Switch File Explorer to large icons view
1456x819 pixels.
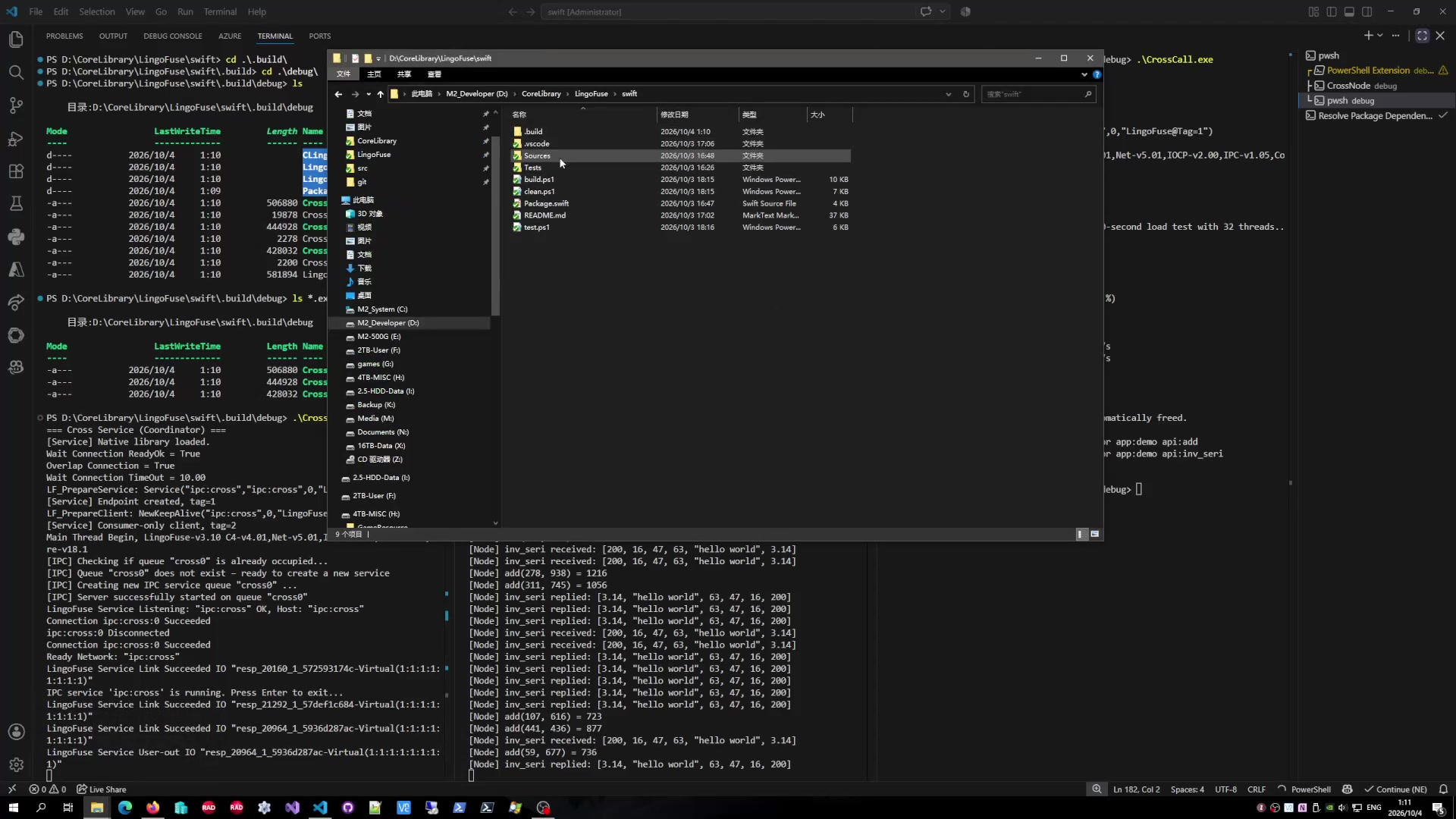pyautogui.click(x=1094, y=535)
